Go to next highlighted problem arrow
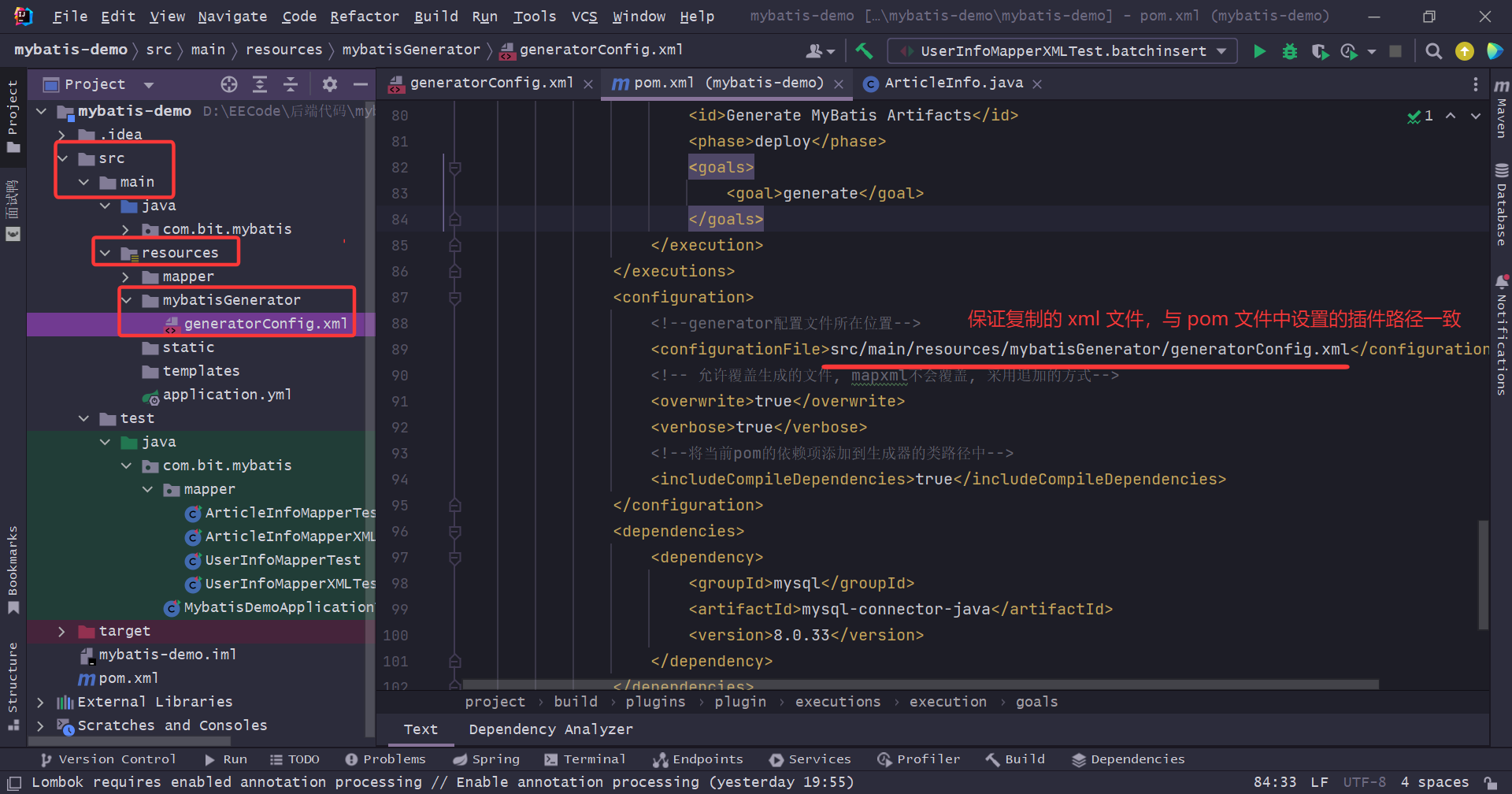The image size is (1512, 794). point(1476,116)
